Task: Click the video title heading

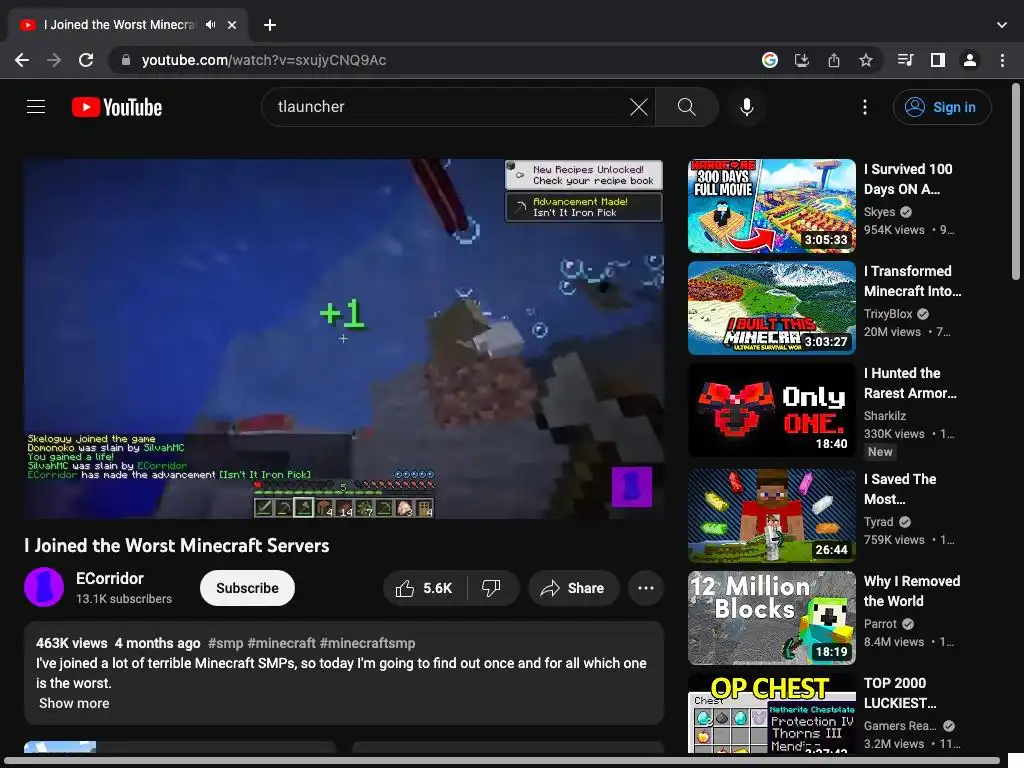Action: click(177, 545)
